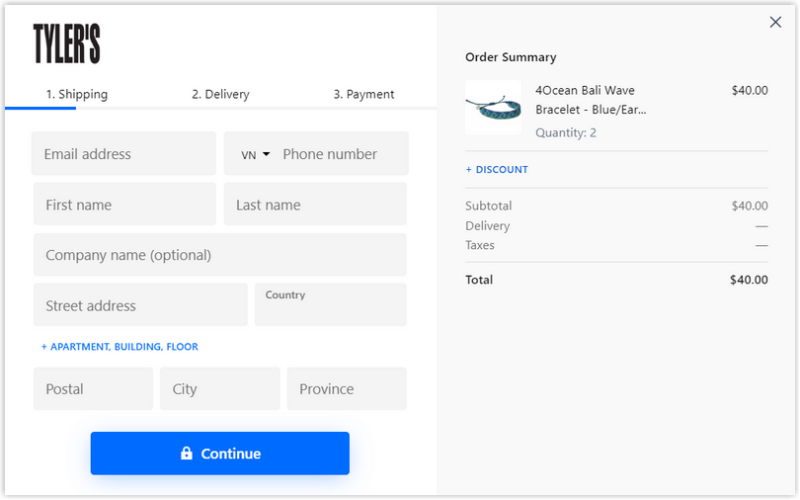
Task: Click the Country dropdown field
Action: click(330, 305)
